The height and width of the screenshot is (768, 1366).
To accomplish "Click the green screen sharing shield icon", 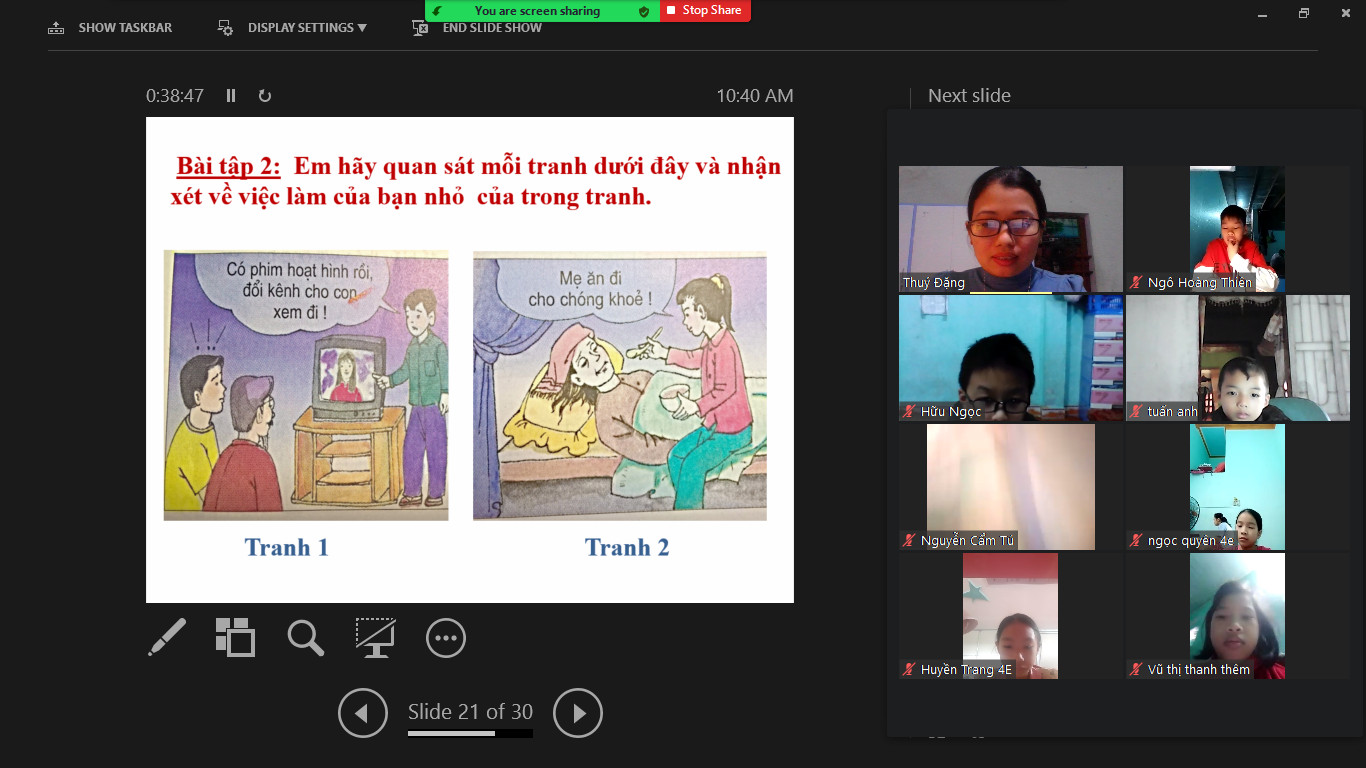I will (x=644, y=11).
